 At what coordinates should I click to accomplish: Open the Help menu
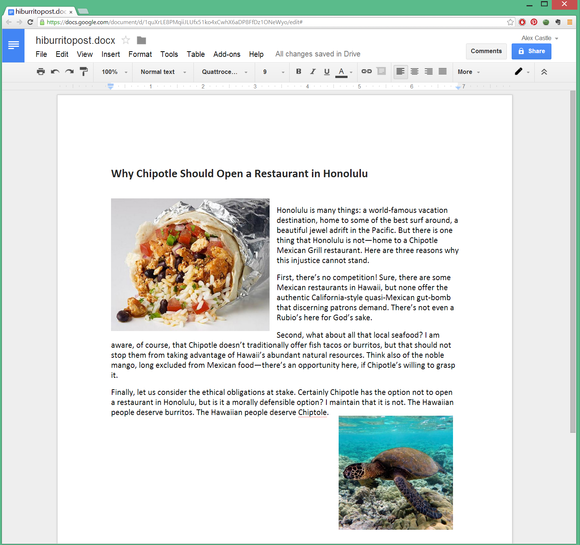pos(256,54)
